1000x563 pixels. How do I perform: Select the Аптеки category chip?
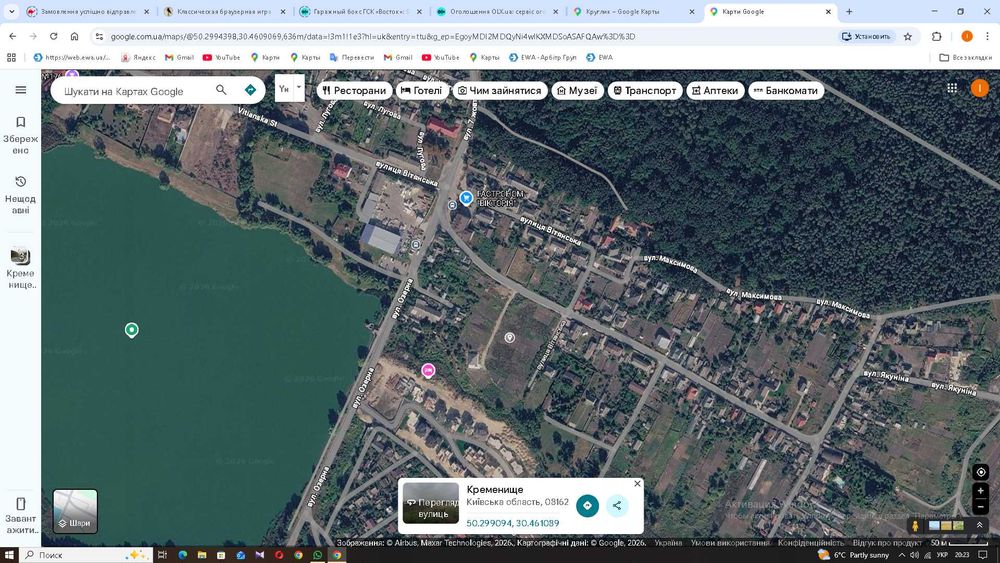coord(715,91)
